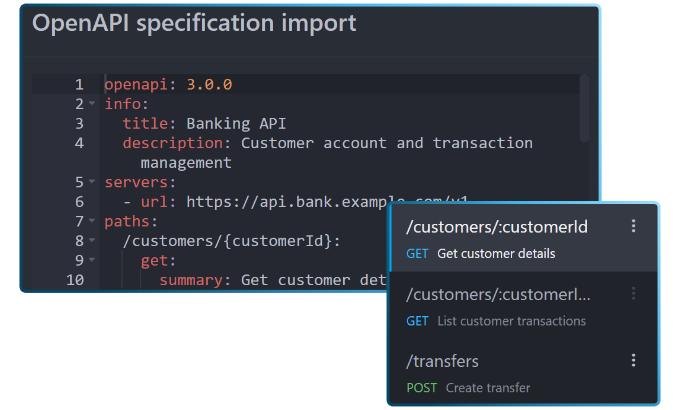Open three-dot menu for List customer transactions
The height and width of the screenshot is (410, 680).
[633, 294]
